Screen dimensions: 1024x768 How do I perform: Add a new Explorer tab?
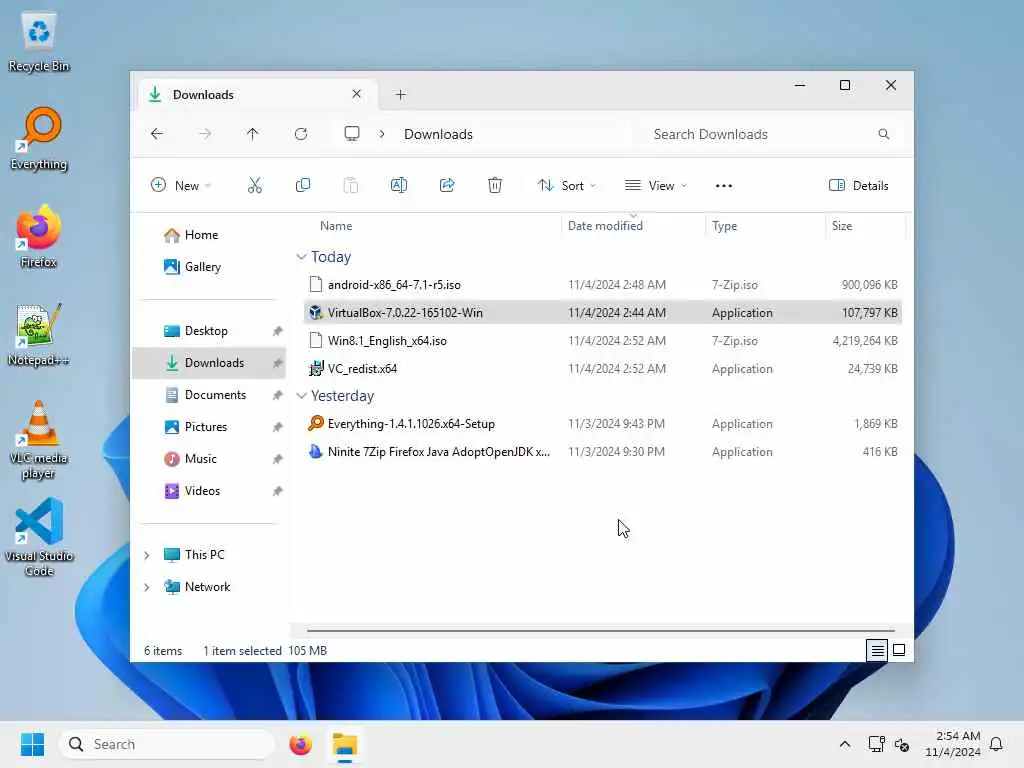pos(400,95)
